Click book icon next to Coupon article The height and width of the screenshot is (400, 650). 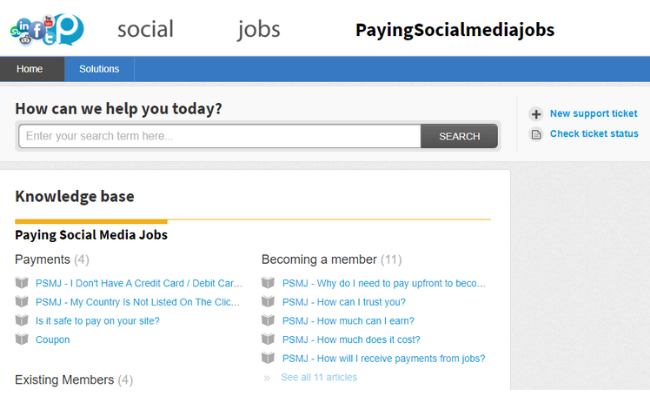(x=22, y=339)
